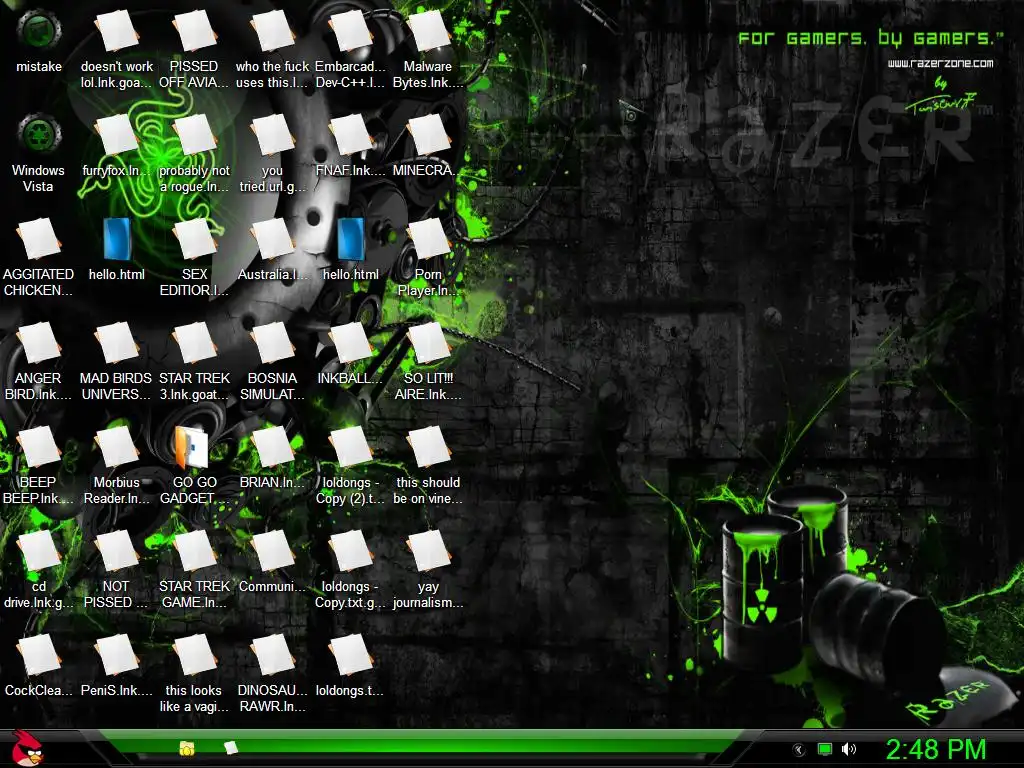Open the green monitor tray icon
Viewport: 1024px width, 768px height.
click(x=825, y=749)
